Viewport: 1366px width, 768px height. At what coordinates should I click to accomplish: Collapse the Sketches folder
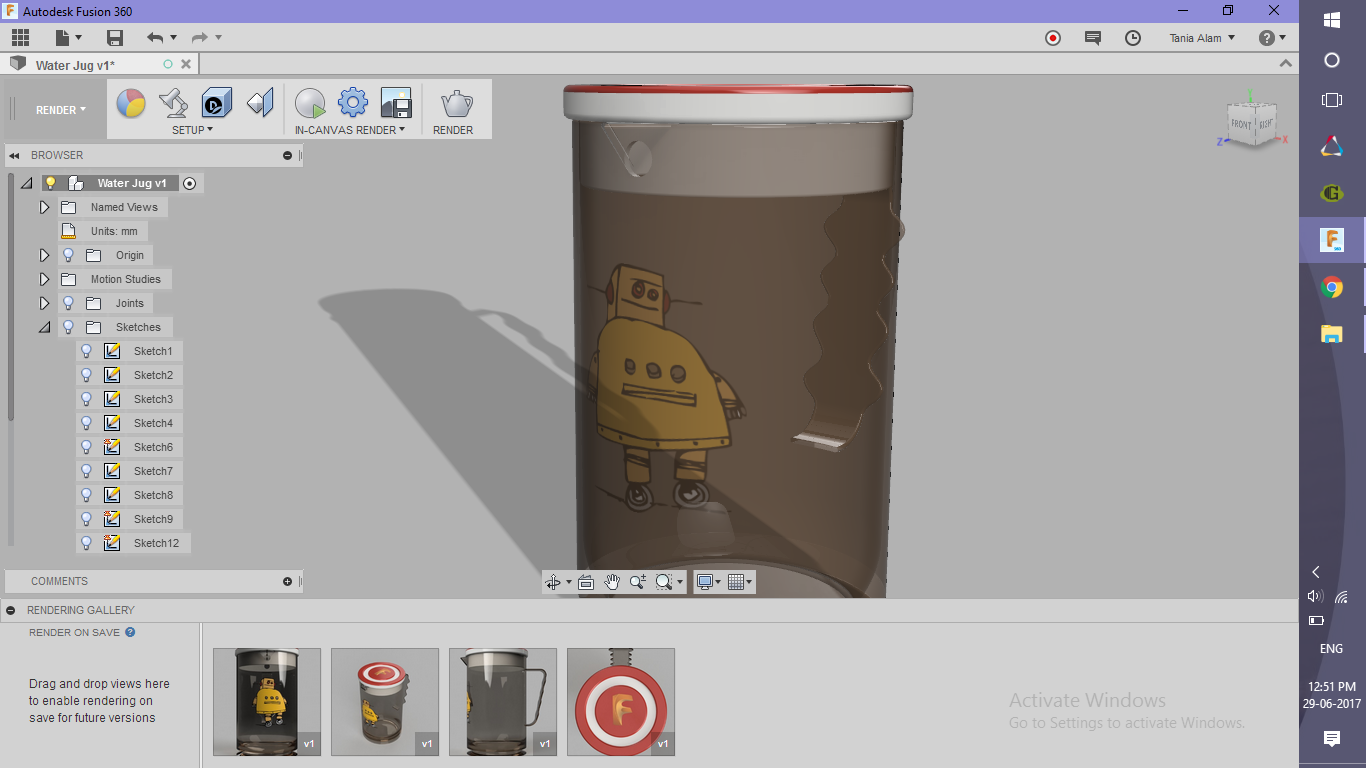coord(44,327)
